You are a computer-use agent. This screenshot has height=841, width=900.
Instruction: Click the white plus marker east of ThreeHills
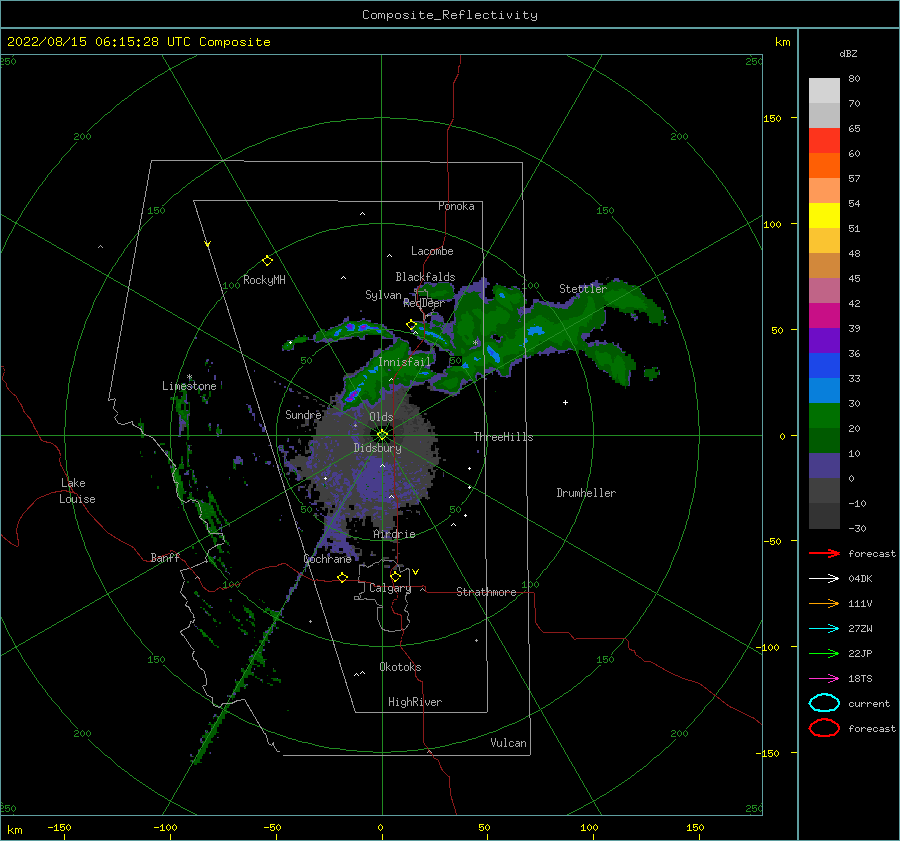(565, 402)
